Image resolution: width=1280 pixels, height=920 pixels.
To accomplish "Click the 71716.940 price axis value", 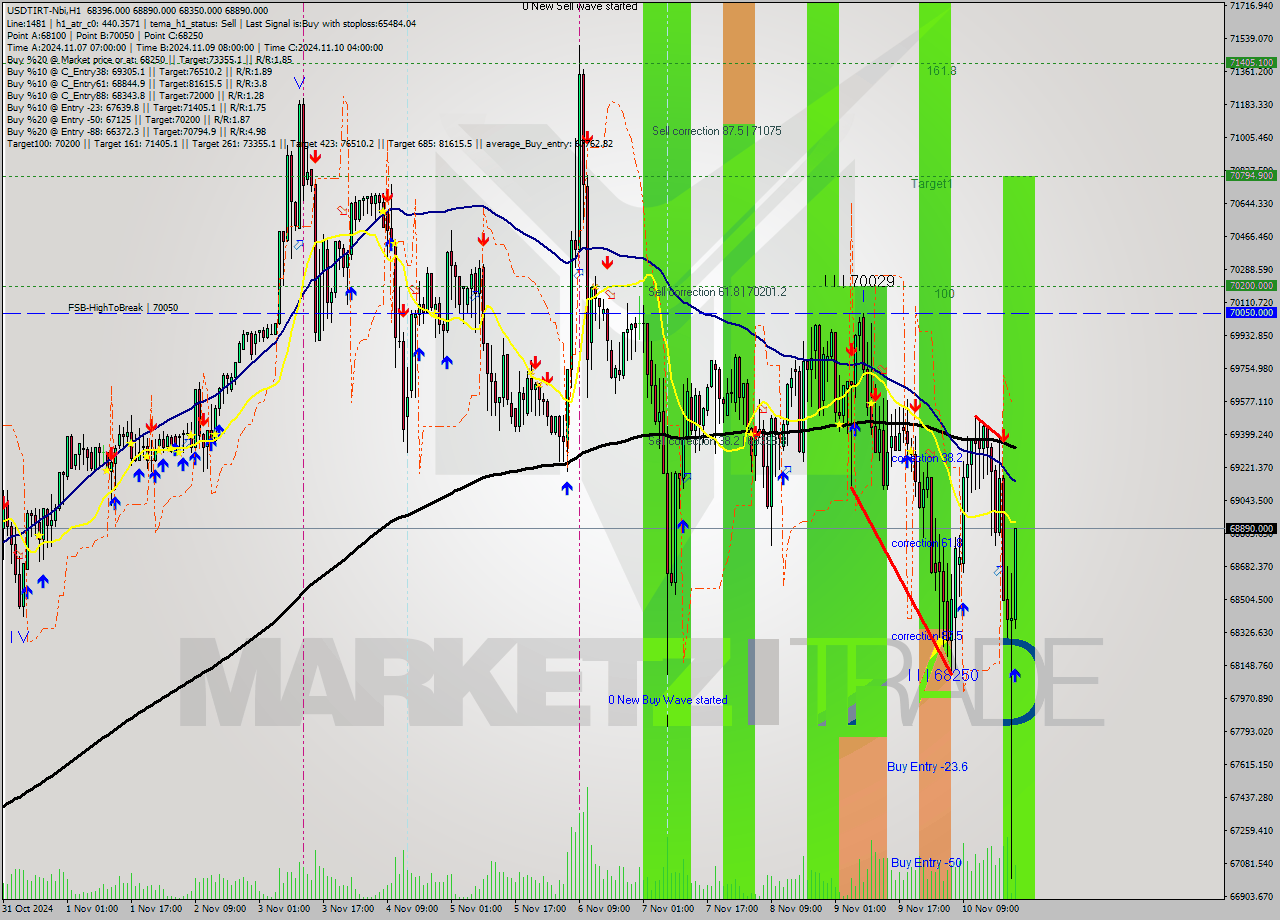I will pyautogui.click(x=1251, y=6).
